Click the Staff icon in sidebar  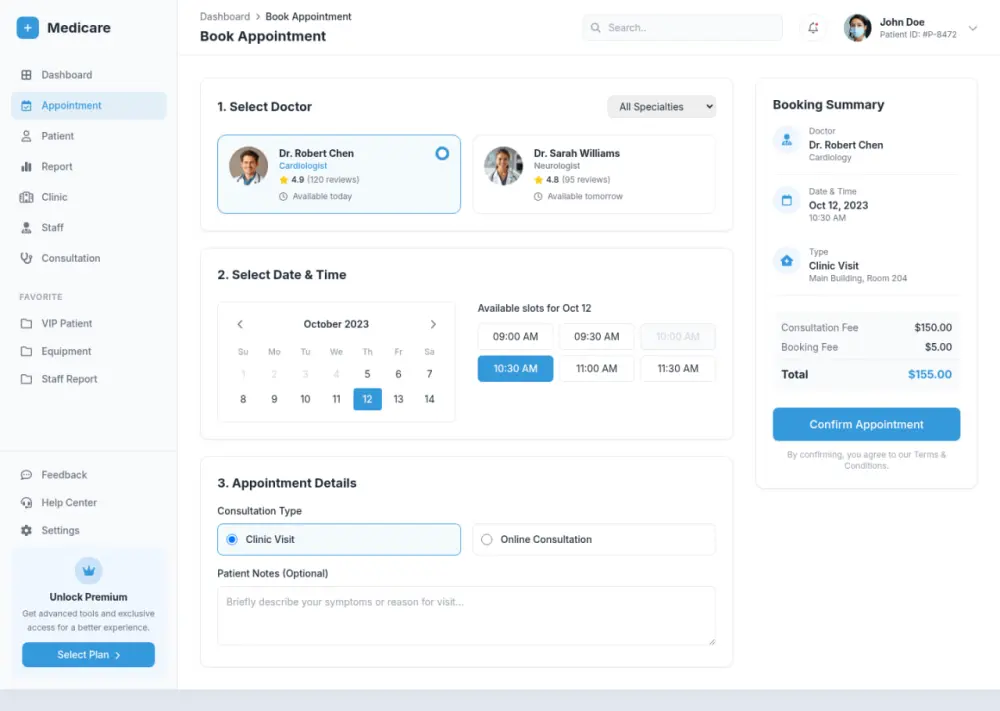point(26,228)
